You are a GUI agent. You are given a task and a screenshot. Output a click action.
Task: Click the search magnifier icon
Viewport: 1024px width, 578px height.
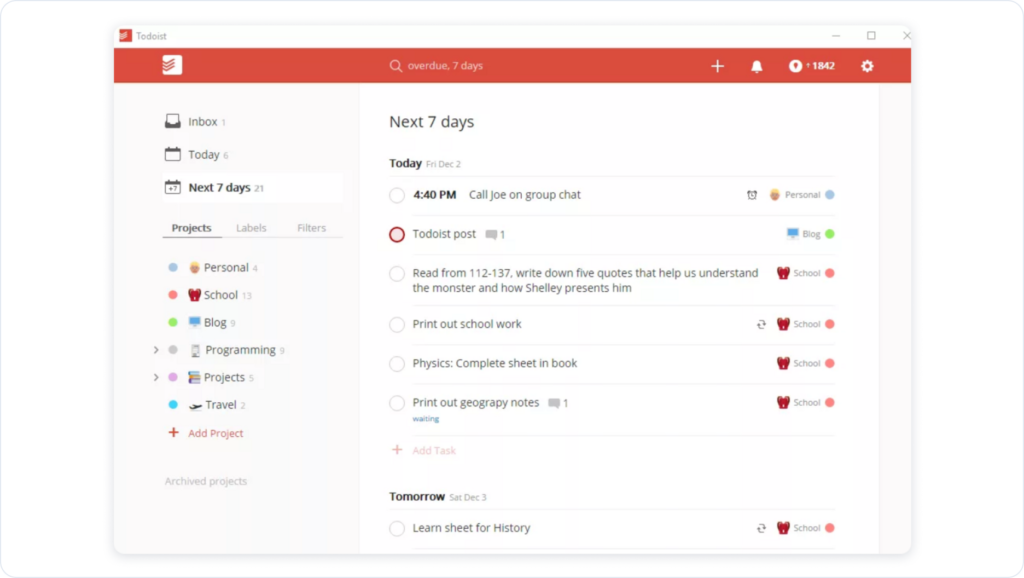[x=396, y=65]
